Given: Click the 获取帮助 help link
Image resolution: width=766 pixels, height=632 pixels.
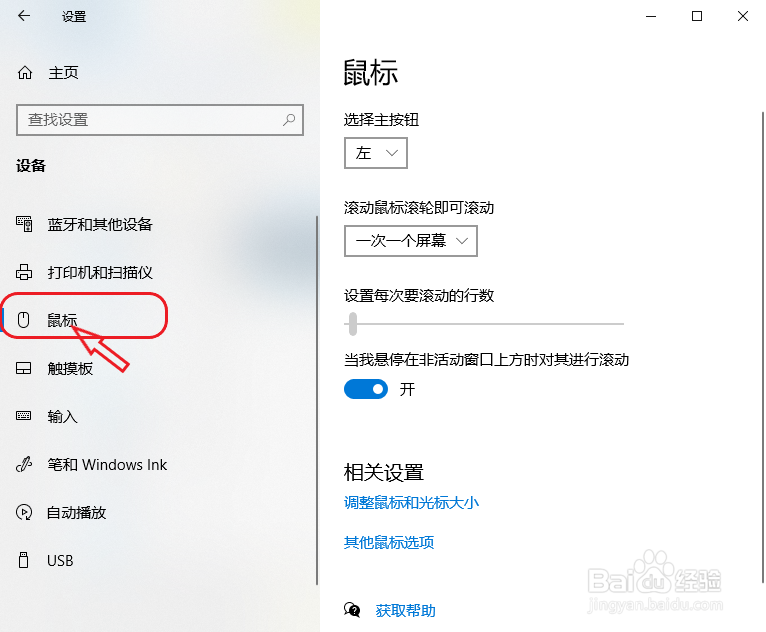Looking at the screenshot, I should click(x=405, y=611).
